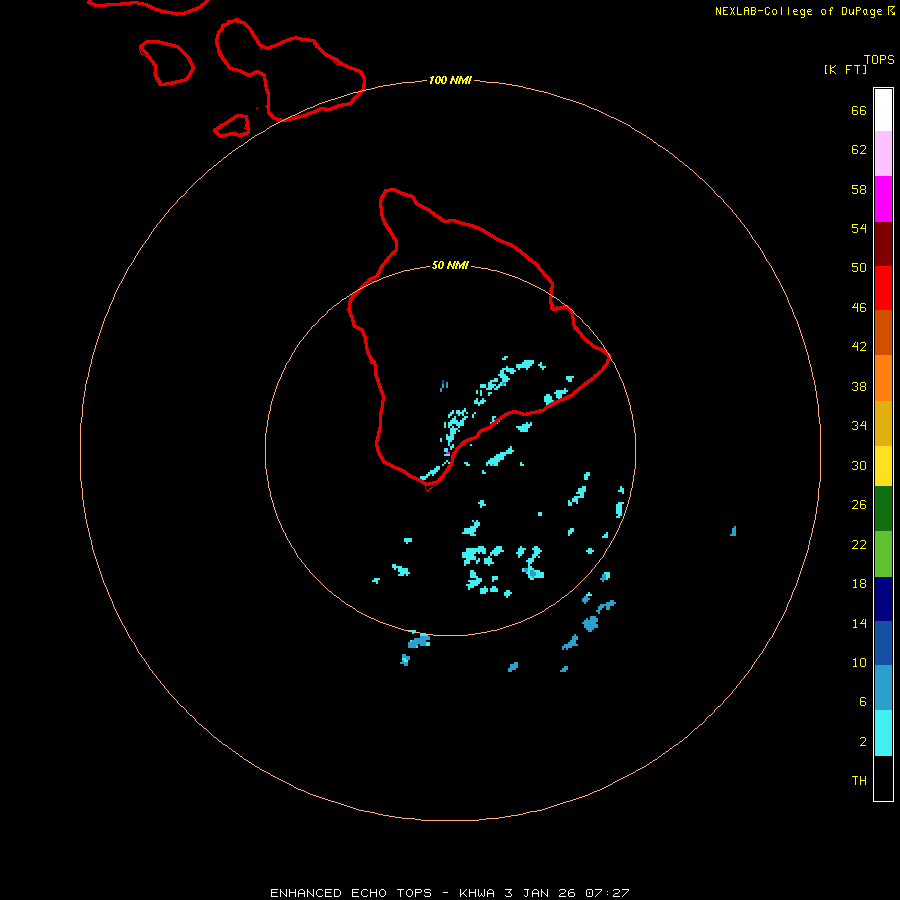Click the gold 38 kft legend swatch

click(x=883, y=423)
